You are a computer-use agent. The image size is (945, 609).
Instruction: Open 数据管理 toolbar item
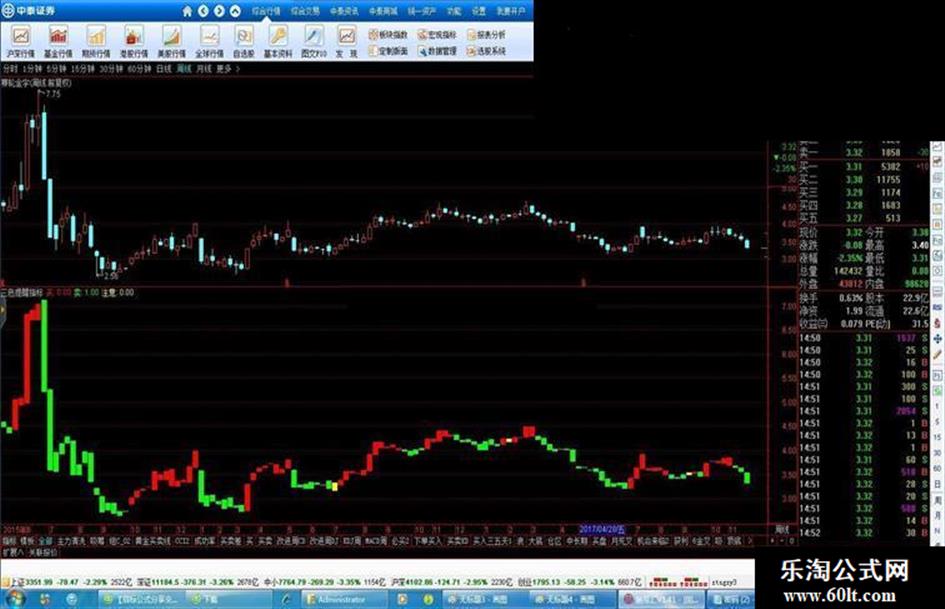[x=437, y=51]
